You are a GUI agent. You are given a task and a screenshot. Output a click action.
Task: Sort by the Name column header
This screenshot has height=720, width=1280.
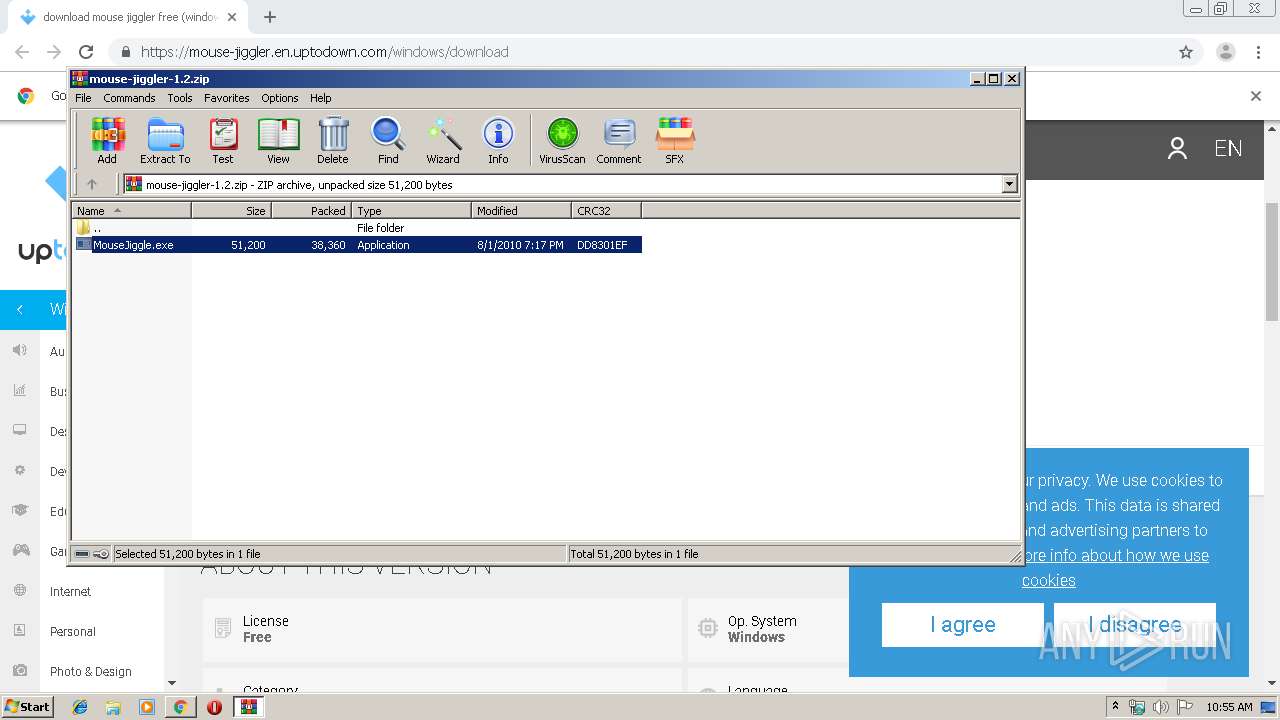point(131,210)
